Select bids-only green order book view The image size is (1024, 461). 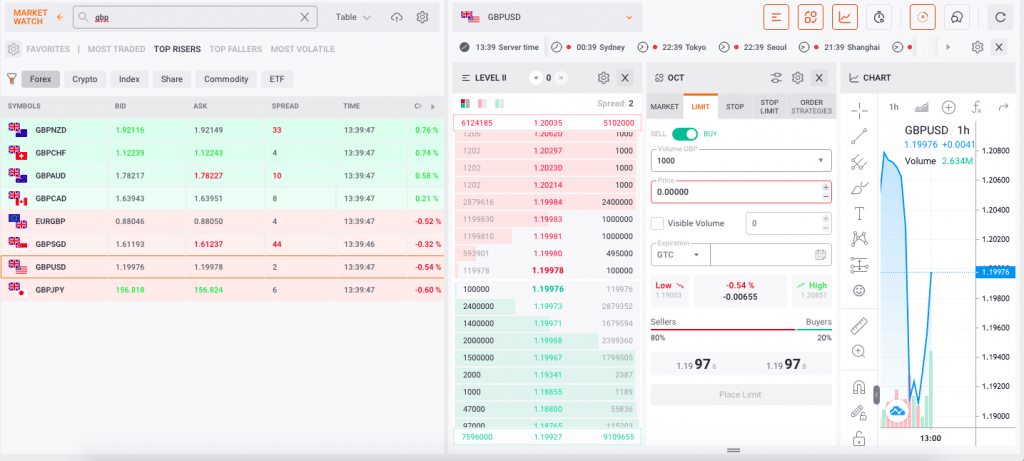point(500,103)
